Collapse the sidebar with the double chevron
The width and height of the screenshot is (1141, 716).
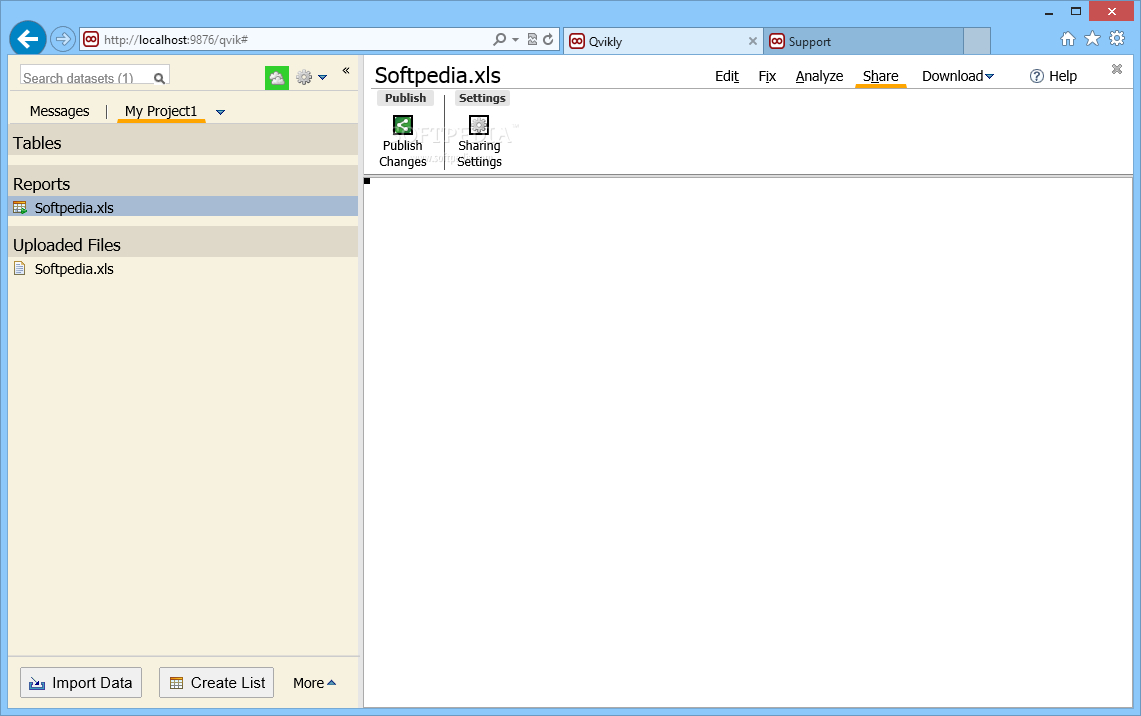346,71
